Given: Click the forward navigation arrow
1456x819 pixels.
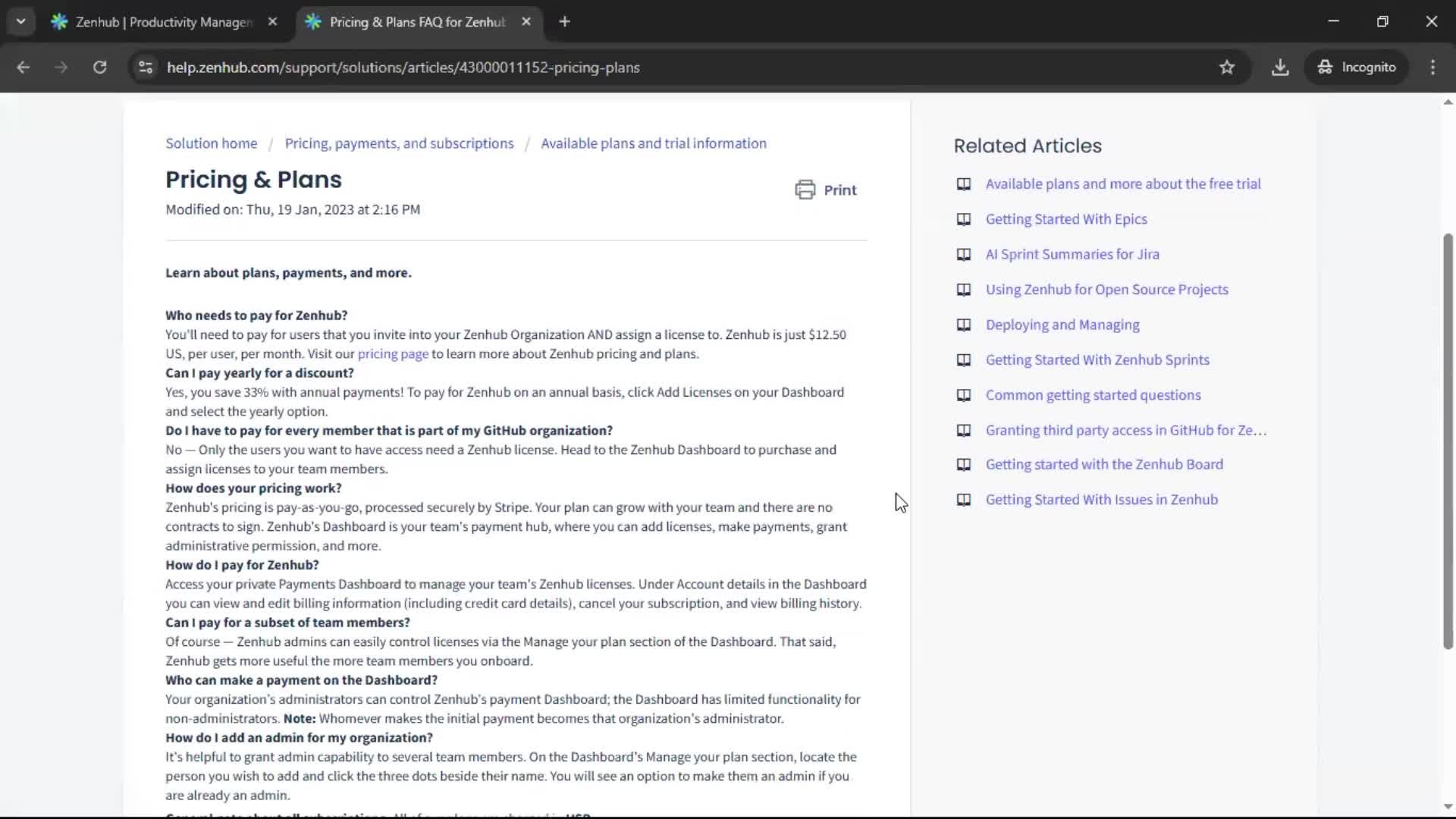Looking at the screenshot, I should pyautogui.click(x=61, y=67).
